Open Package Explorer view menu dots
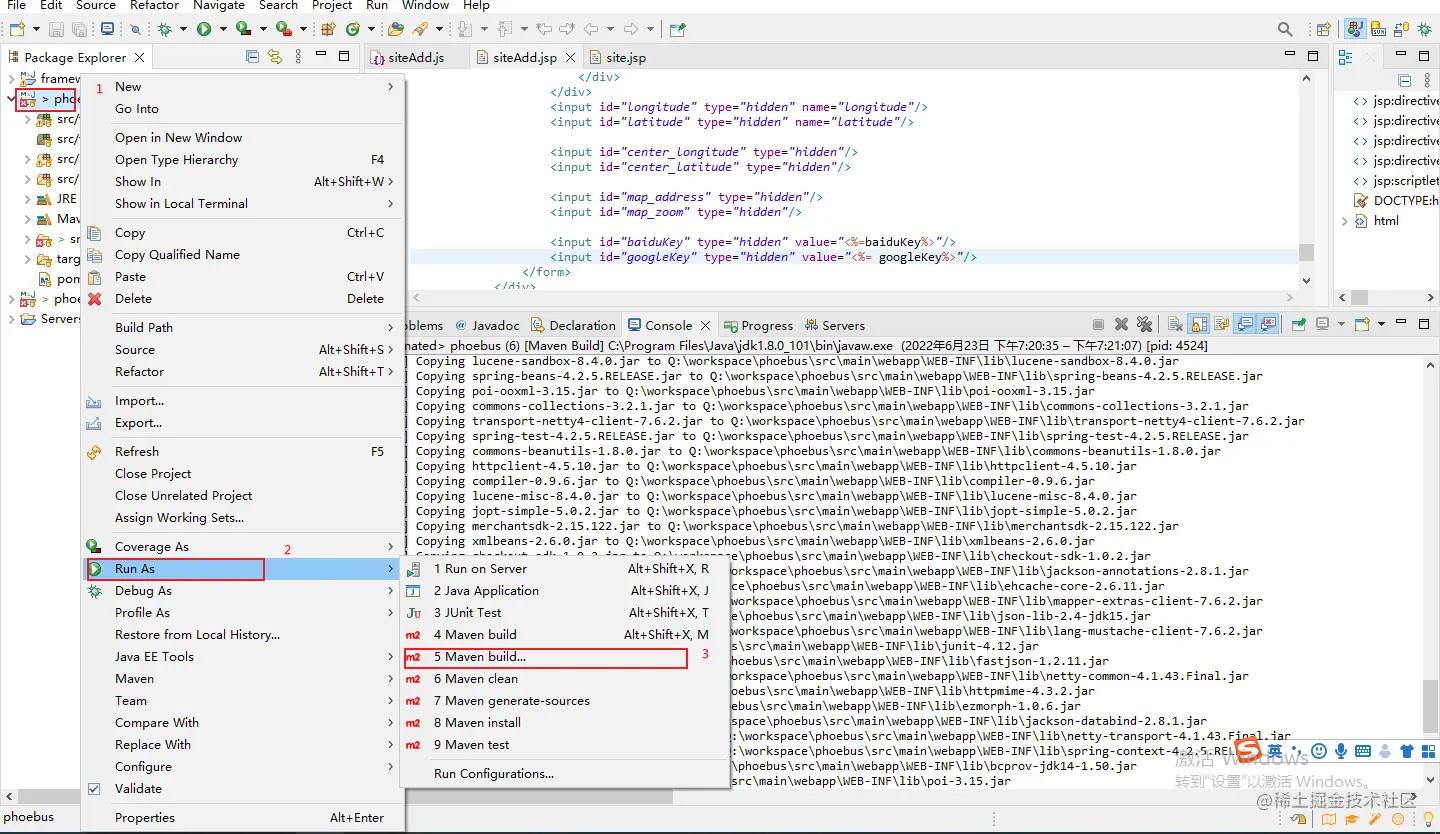 coord(297,57)
